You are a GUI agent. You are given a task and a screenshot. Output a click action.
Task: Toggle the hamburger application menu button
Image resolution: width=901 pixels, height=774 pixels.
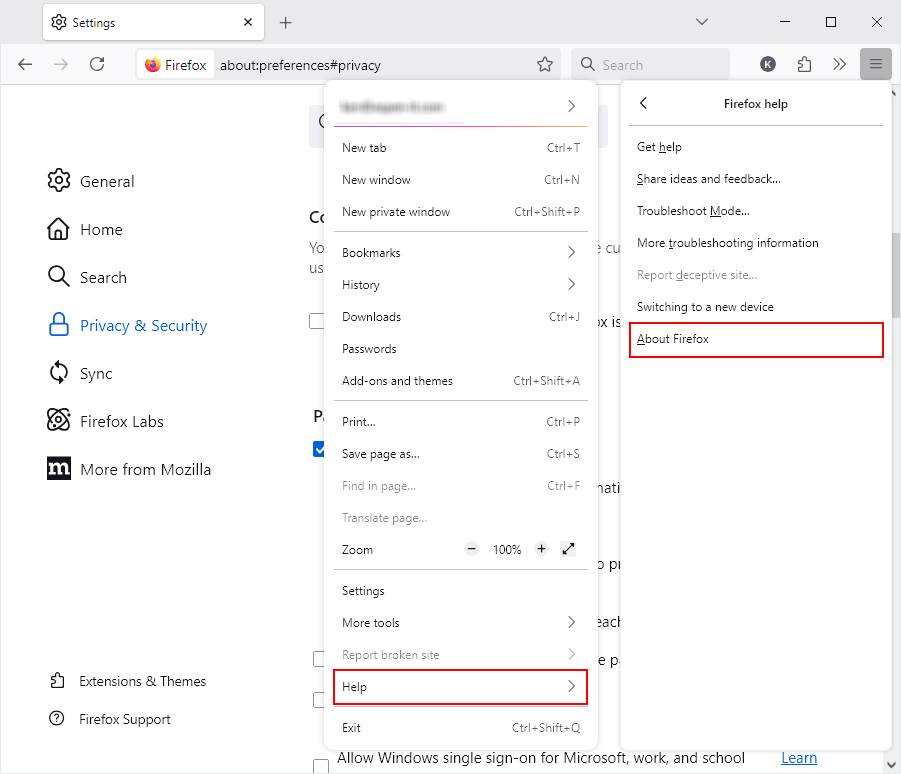[875, 64]
